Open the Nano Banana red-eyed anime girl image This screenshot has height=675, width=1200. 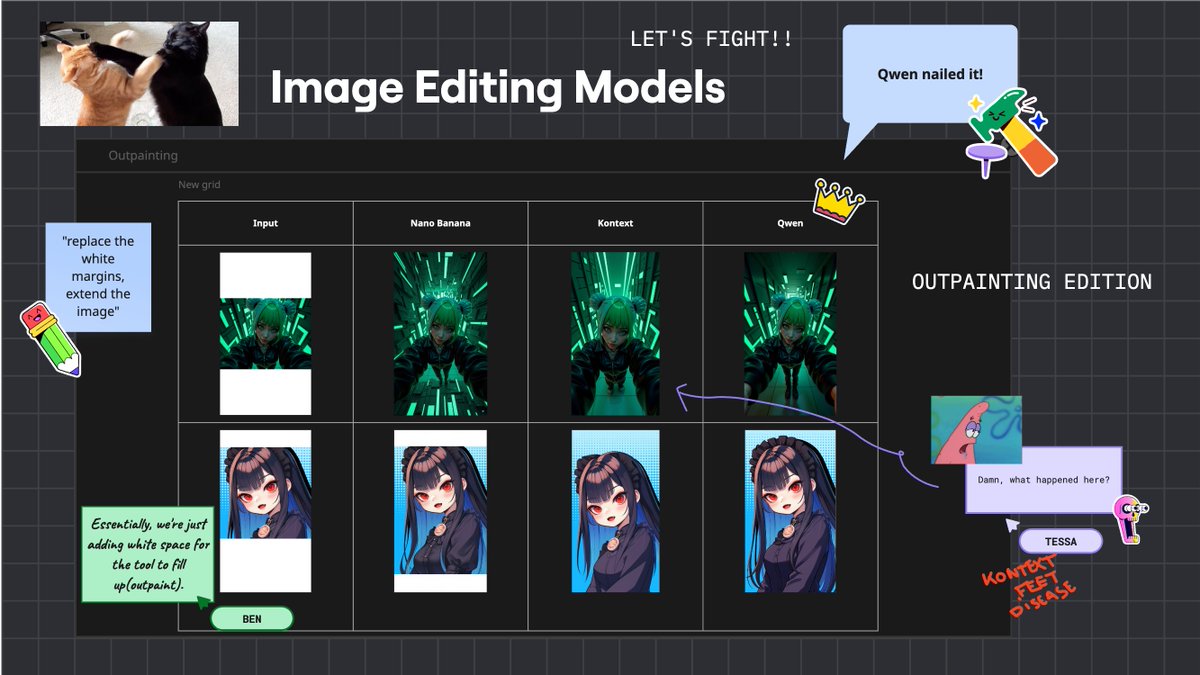pyautogui.click(x=440, y=511)
